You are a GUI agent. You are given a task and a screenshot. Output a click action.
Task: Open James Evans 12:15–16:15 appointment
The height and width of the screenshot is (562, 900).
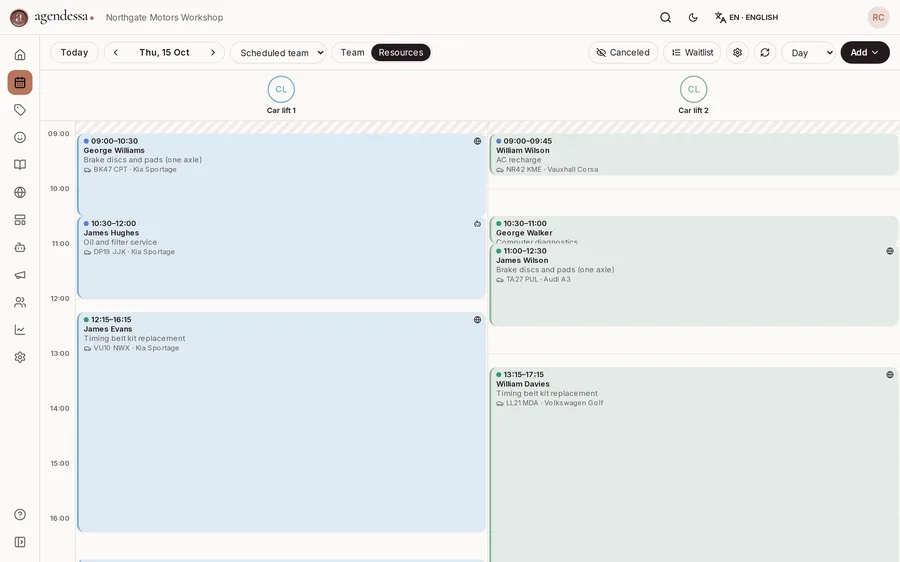(281, 423)
